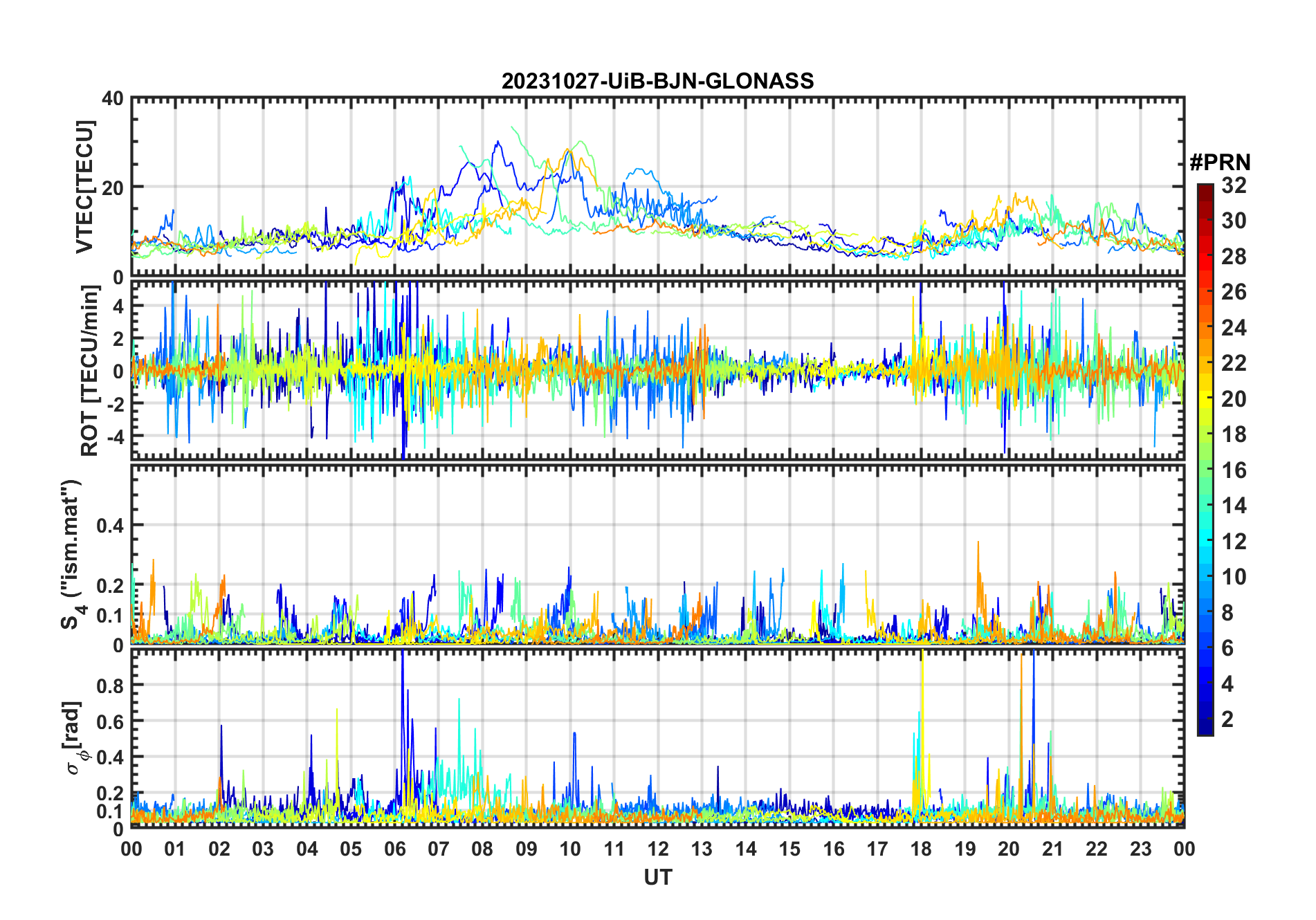Image resolution: width=1316 pixels, height=920 pixels.
Task: Select the S4 ("ism.mat") axis label
Action: tap(71, 554)
